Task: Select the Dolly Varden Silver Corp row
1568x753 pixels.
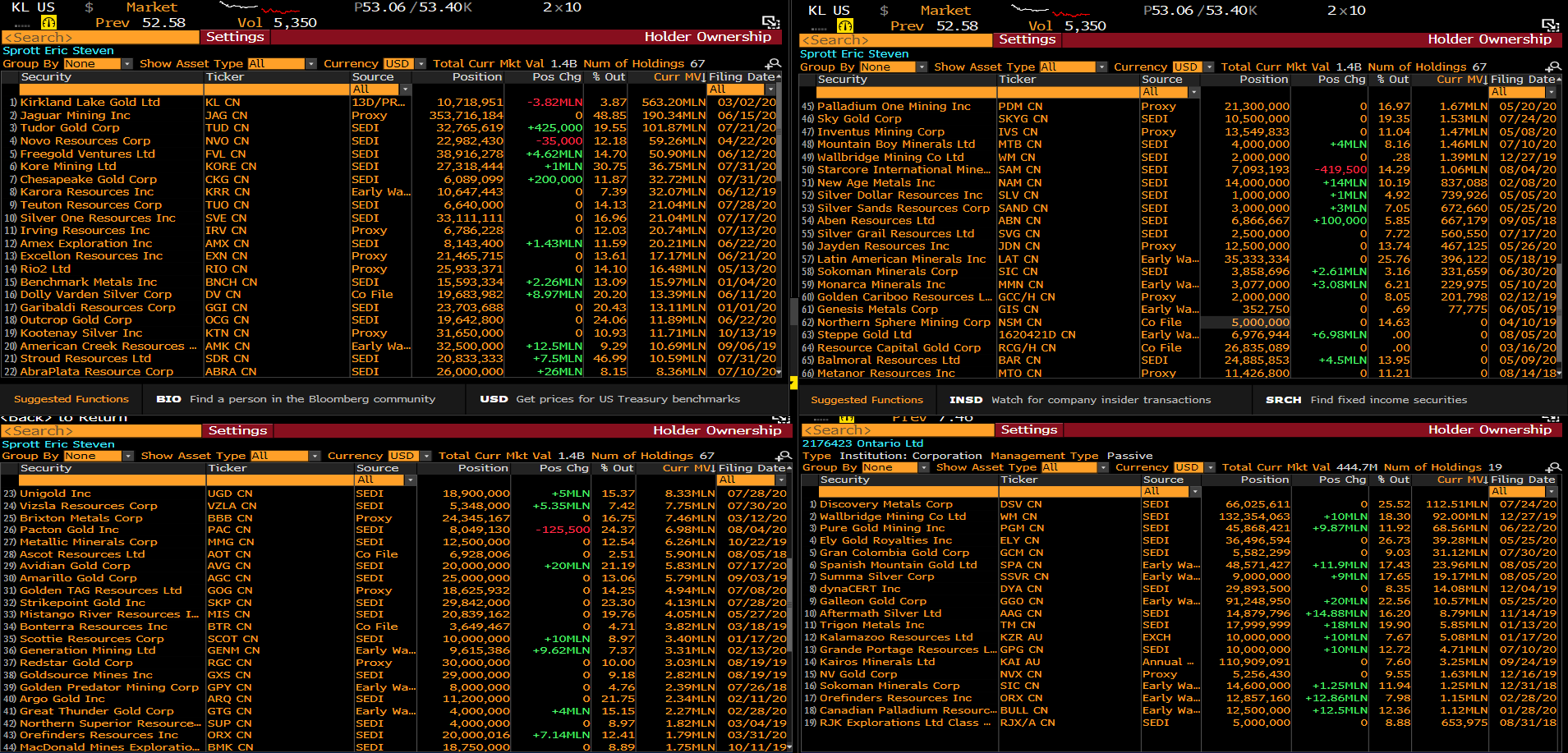Action: (x=389, y=295)
